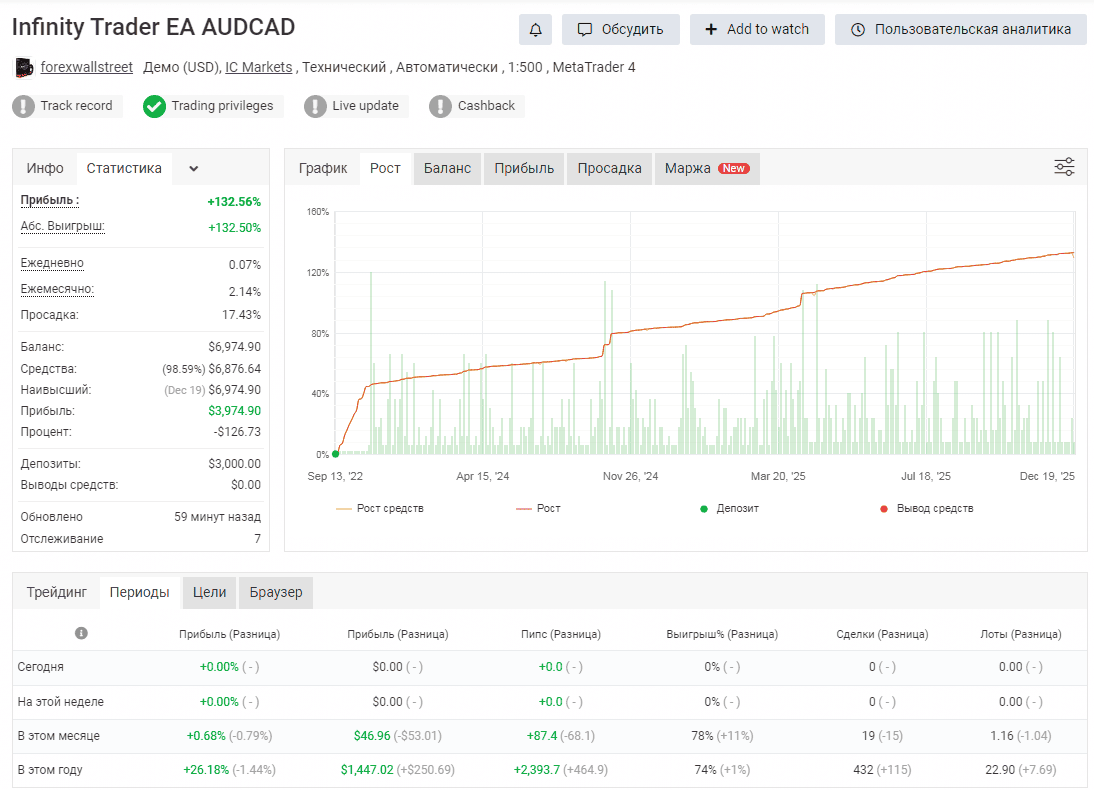Click the Track record status badge label
Screen dimensions: 1094x790
point(76,105)
